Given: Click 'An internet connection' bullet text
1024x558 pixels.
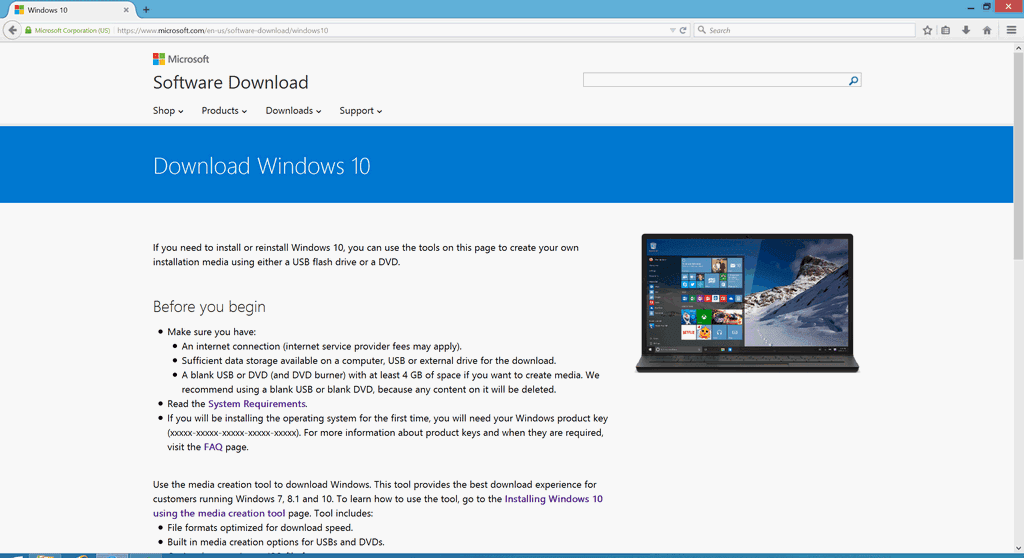Looking at the screenshot, I should [x=321, y=346].
